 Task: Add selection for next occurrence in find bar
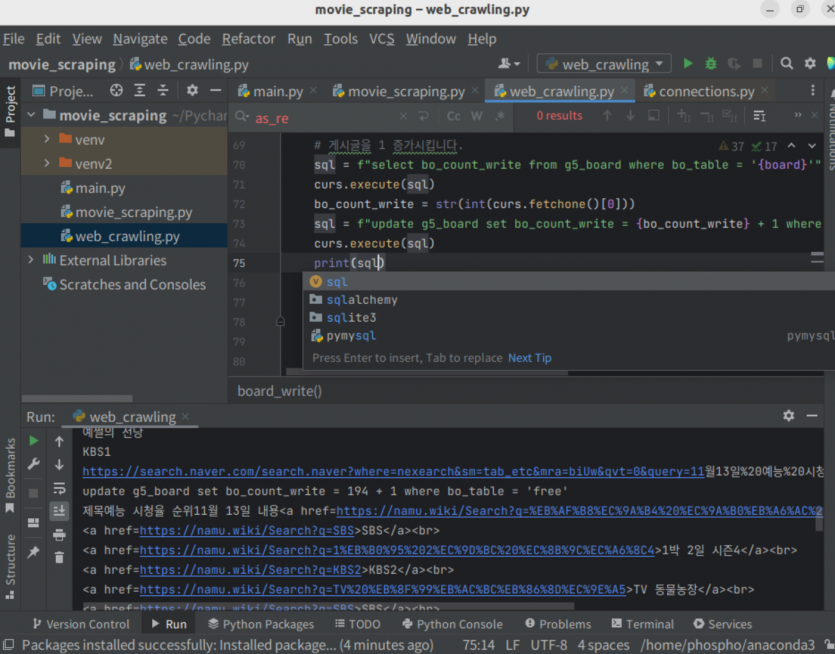(683, 116)
